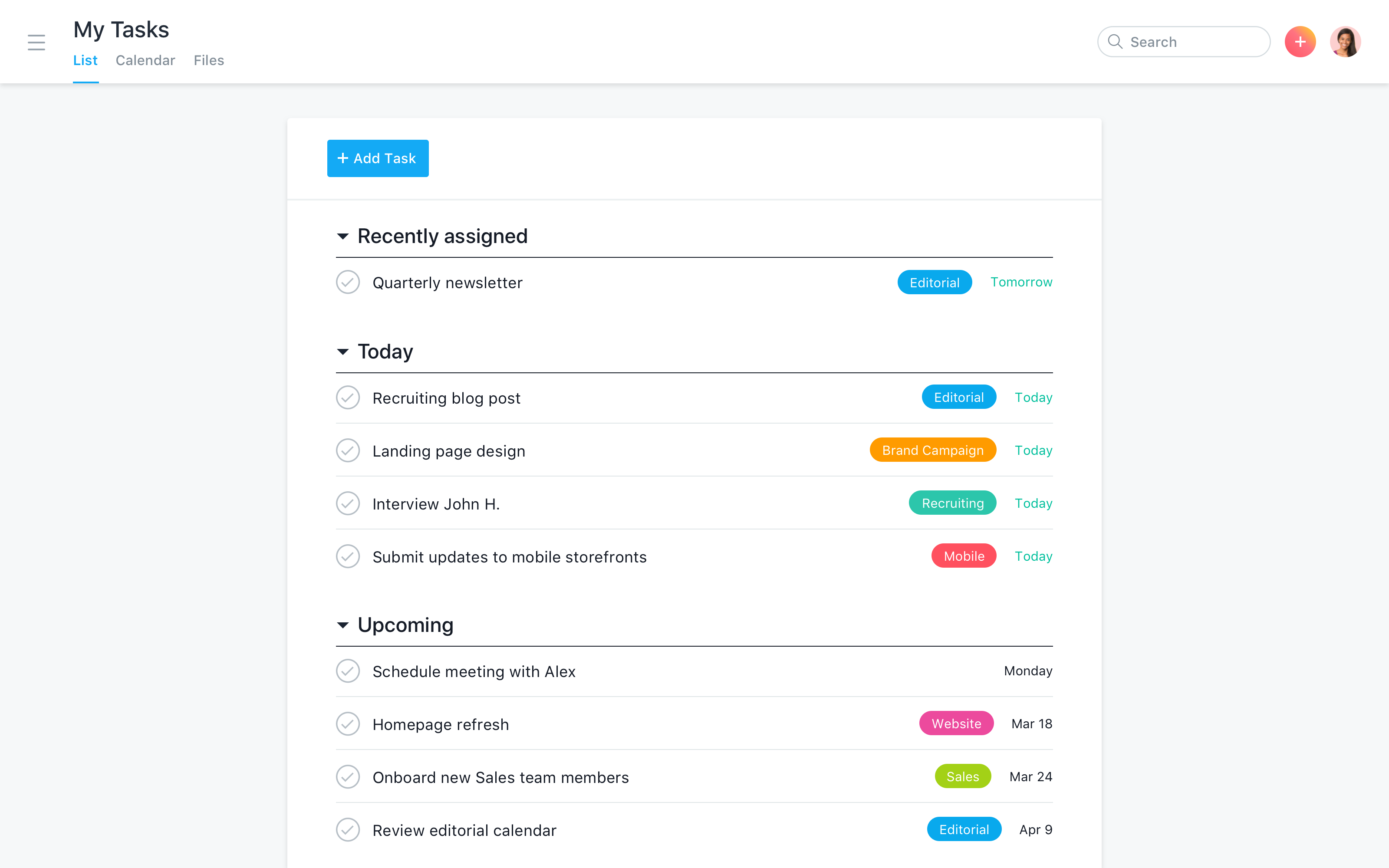Toggle completion on Interview John H.

[348, 503]
